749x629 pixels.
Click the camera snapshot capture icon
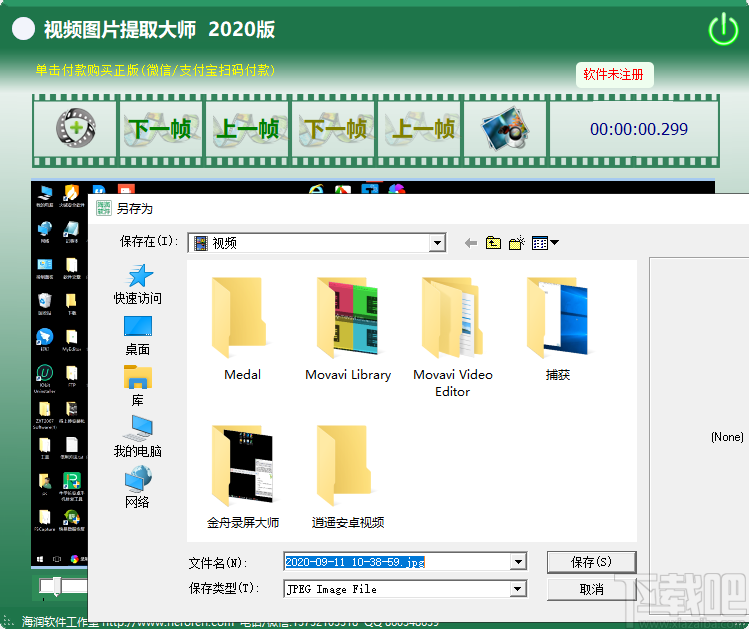[505, 128]
